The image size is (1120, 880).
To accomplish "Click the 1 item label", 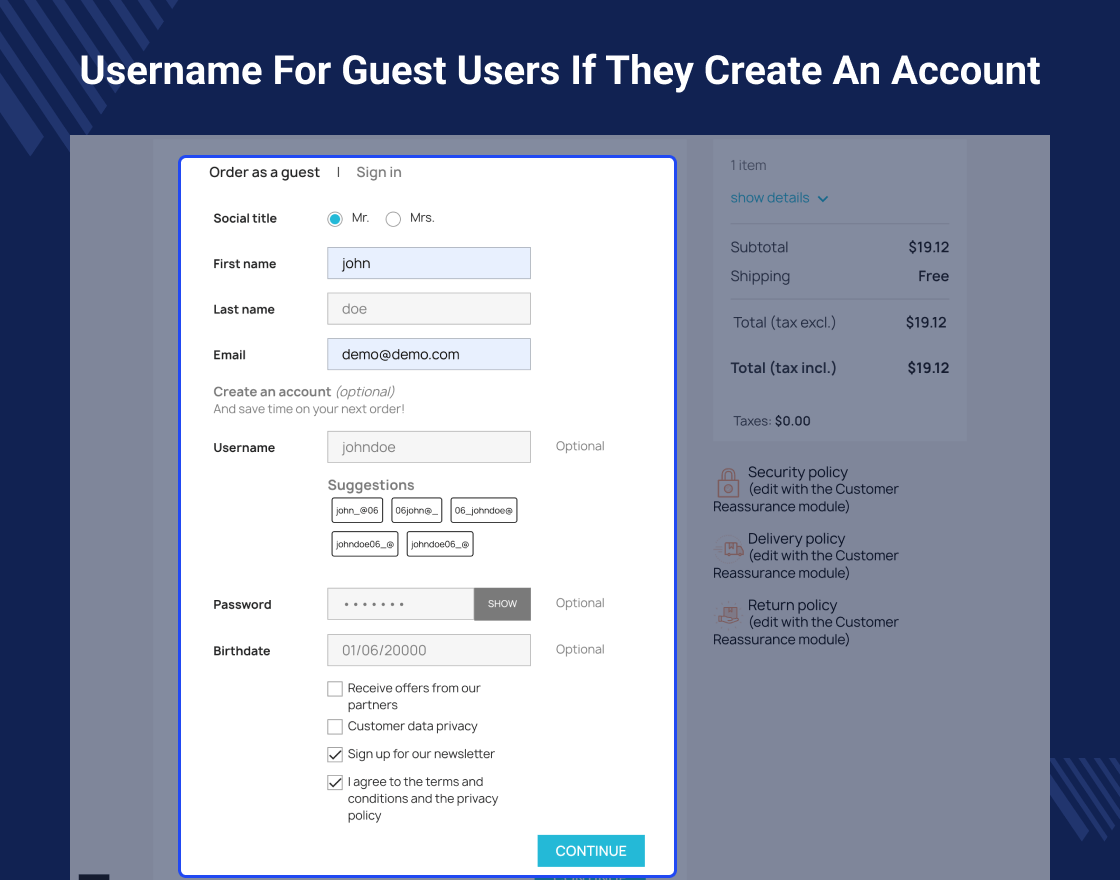I will [x=748, y=165].
